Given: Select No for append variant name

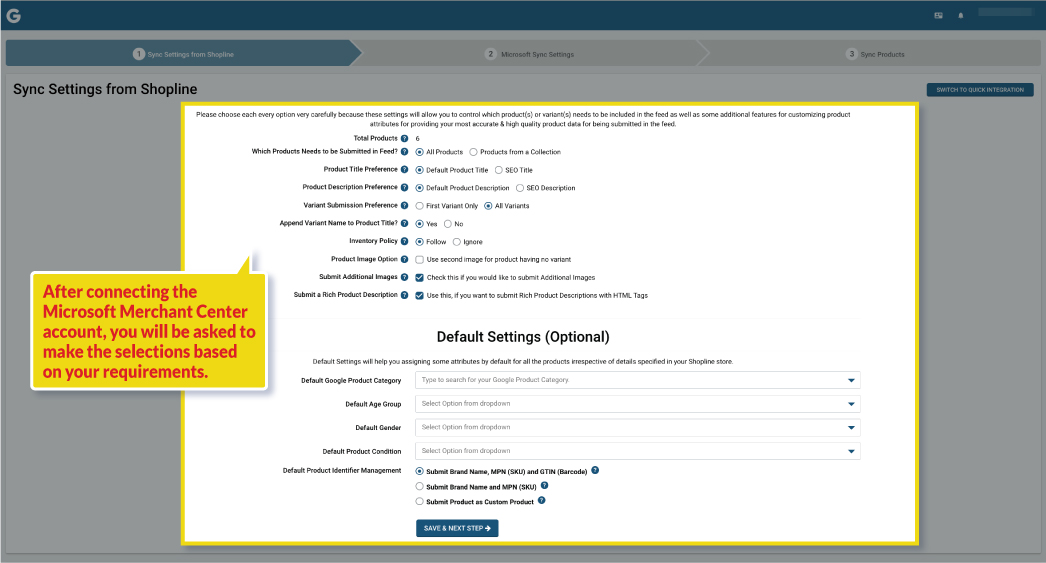Looking at the screenshot, I should [448, 224].
